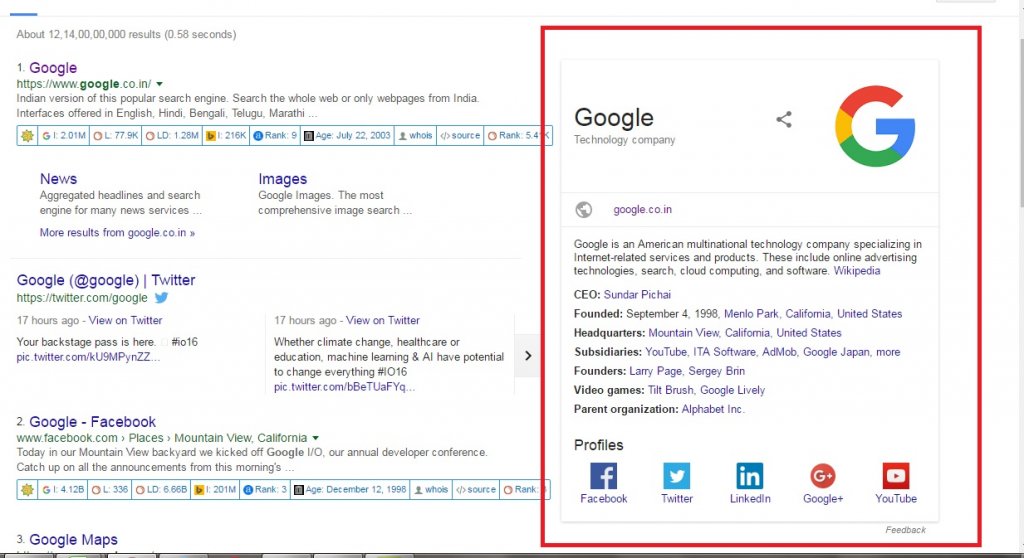Click founder Sergey Brin link
This screenshot has height=558, width=1024.
tap(716, 371)
